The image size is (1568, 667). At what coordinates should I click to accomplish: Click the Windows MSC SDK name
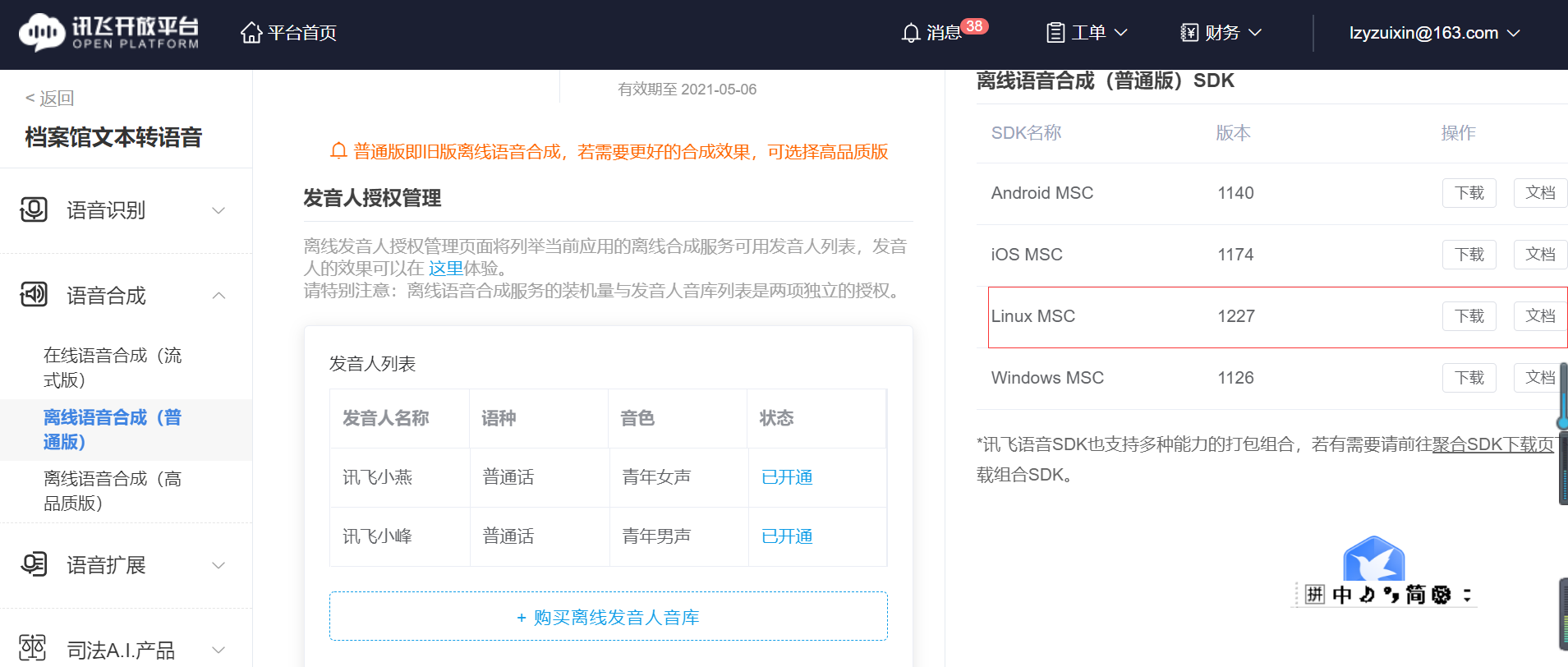point(1047,378)
